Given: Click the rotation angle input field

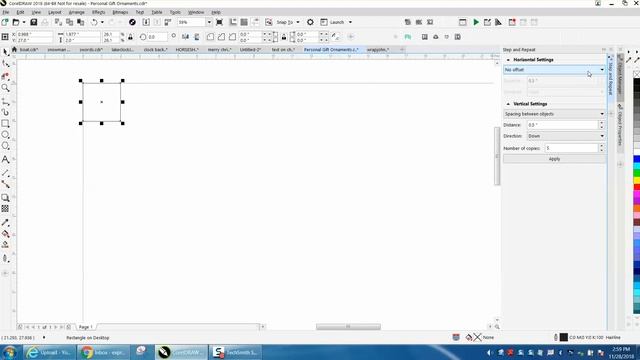Looking at the screenshot, I should pyautogui.click(x=157, y=37).
